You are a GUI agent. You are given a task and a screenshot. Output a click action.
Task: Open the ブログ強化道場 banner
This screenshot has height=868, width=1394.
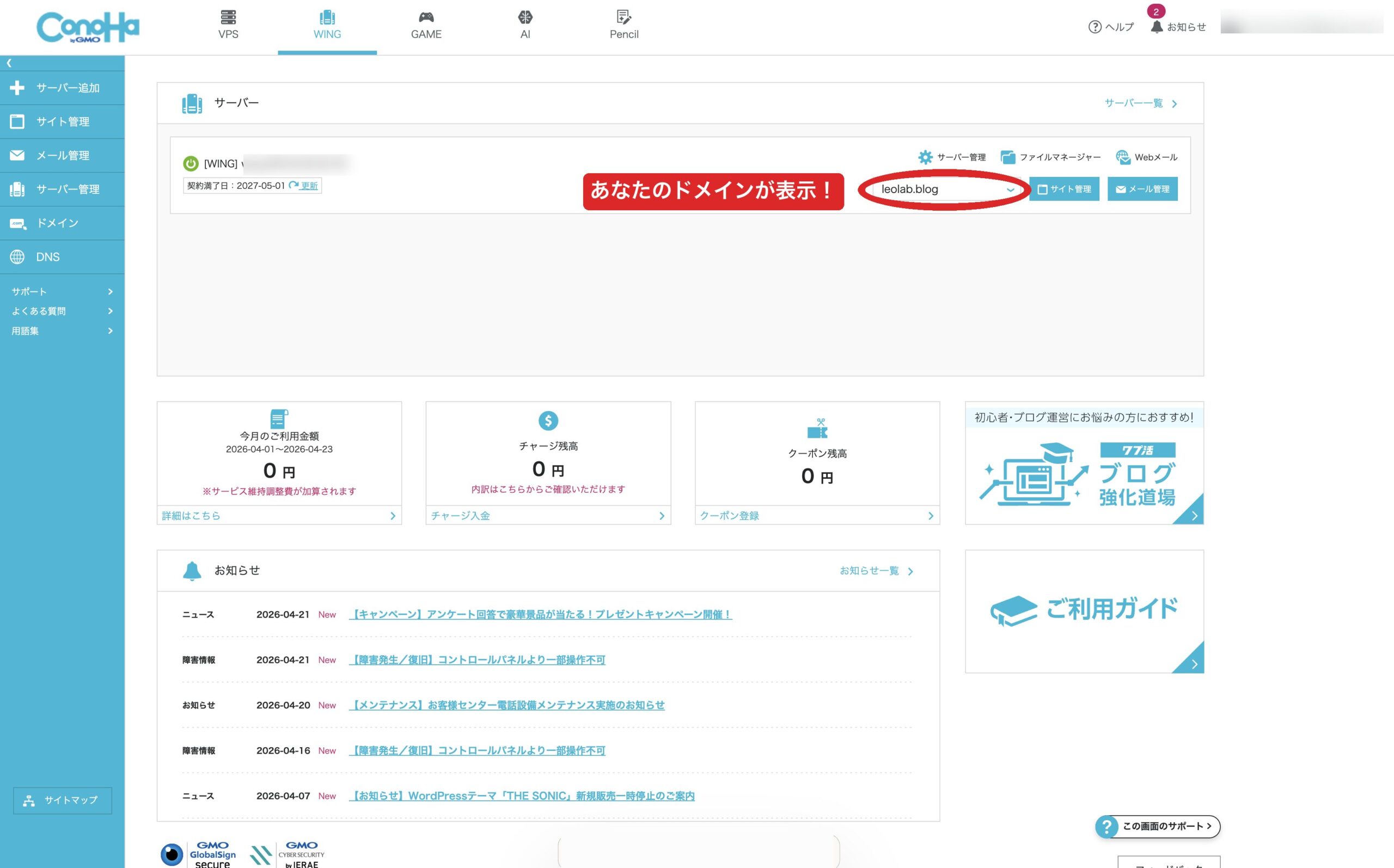coord(1084,463)
